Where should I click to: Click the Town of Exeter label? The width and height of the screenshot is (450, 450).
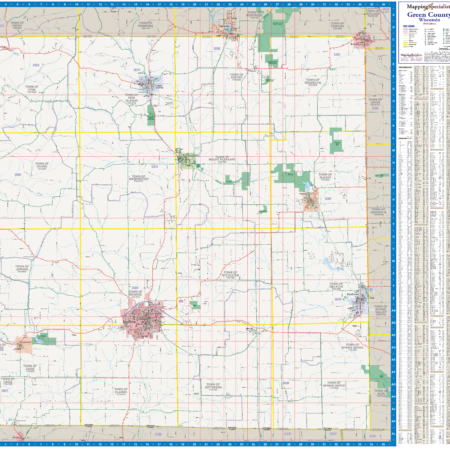(237, 77)
